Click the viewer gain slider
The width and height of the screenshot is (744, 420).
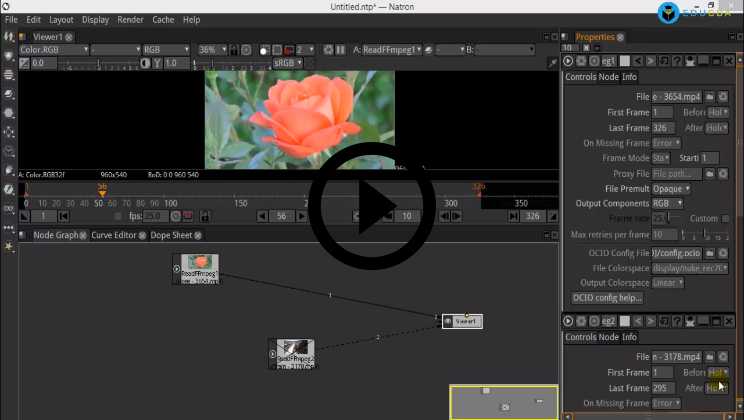point(85,63)
